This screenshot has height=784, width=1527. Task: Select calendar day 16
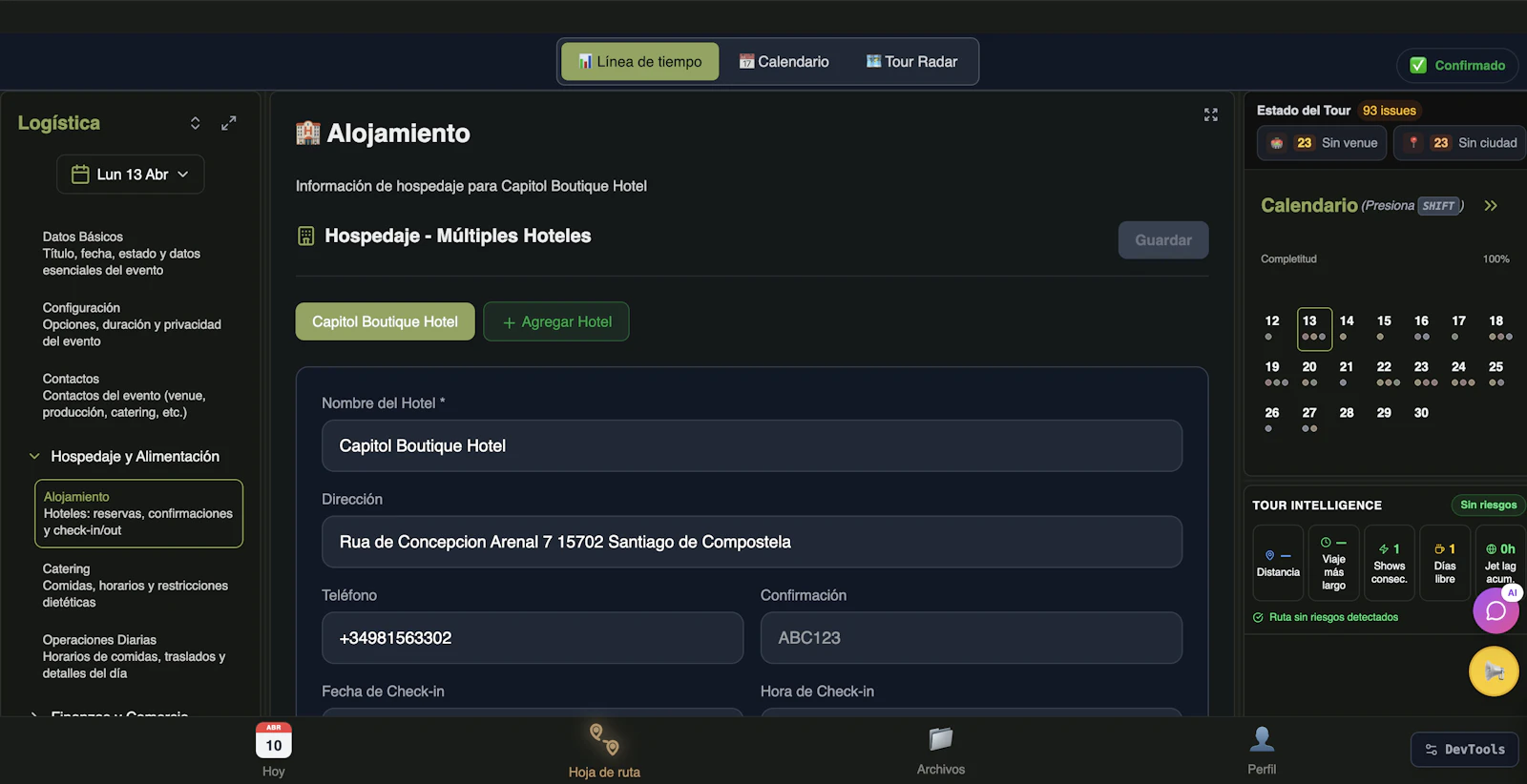point(1421,328)
